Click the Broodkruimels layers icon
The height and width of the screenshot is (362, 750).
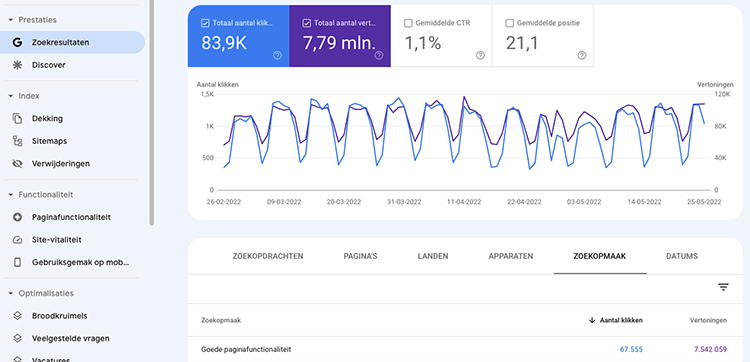[x=17, y=316]
